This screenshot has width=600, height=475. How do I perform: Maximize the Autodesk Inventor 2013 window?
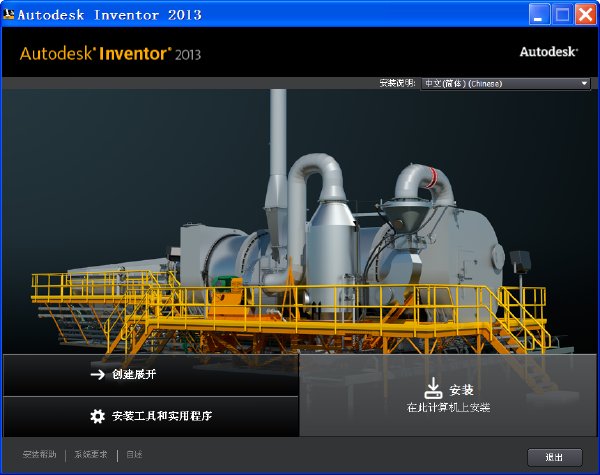(x=562, y=15)
